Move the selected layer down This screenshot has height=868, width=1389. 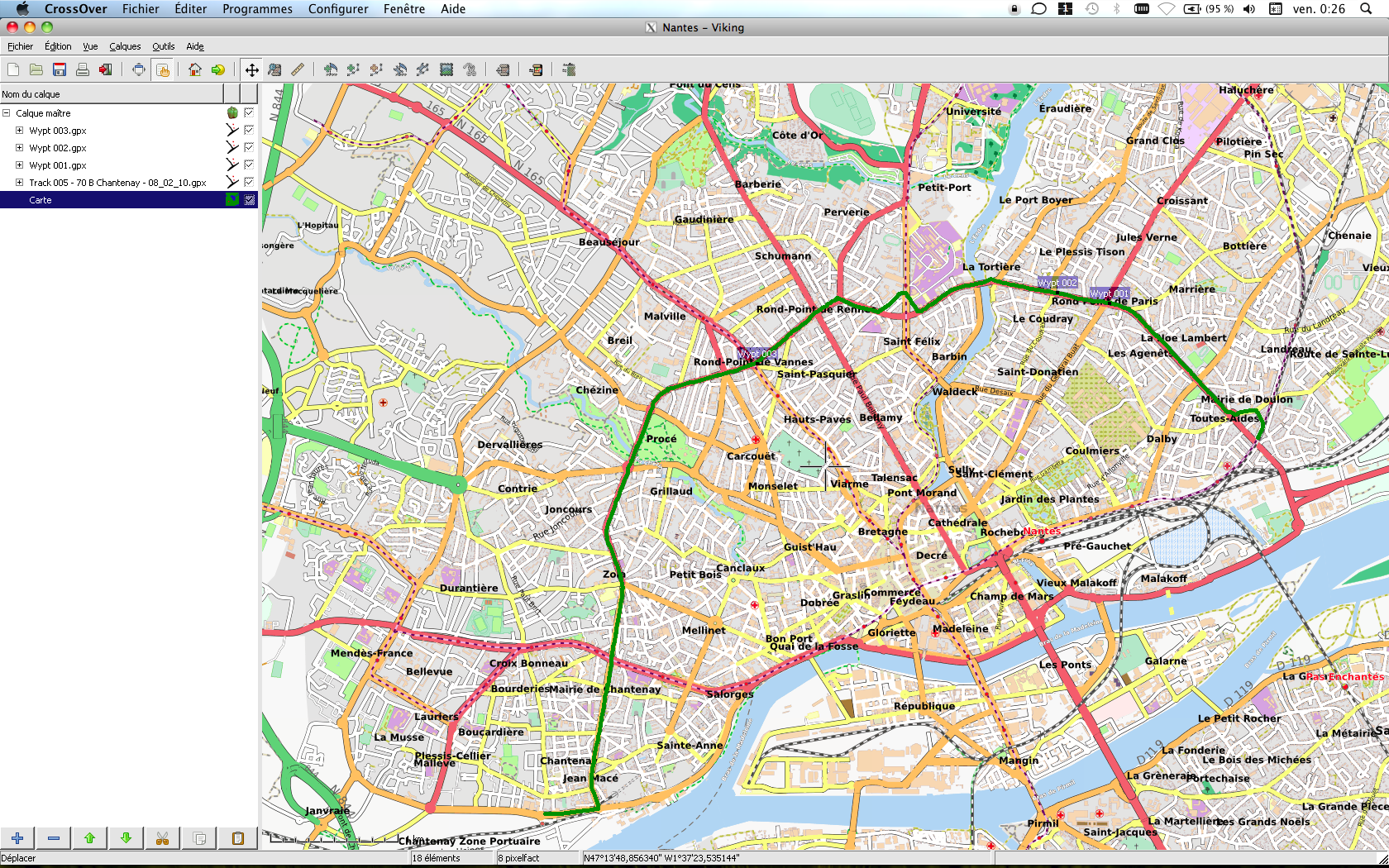[x=126, y=838]
